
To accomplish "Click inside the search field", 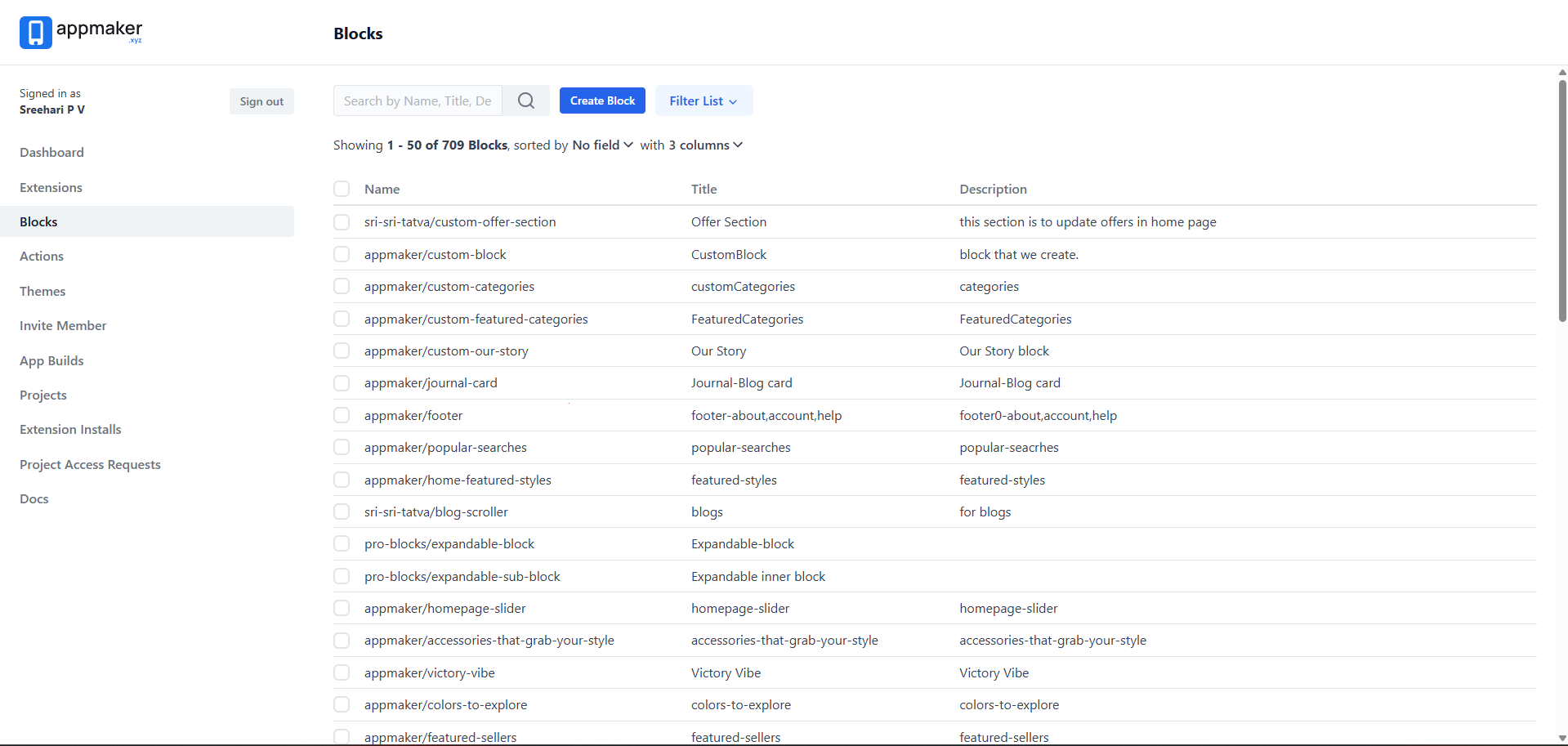I will tap(418, 100).
